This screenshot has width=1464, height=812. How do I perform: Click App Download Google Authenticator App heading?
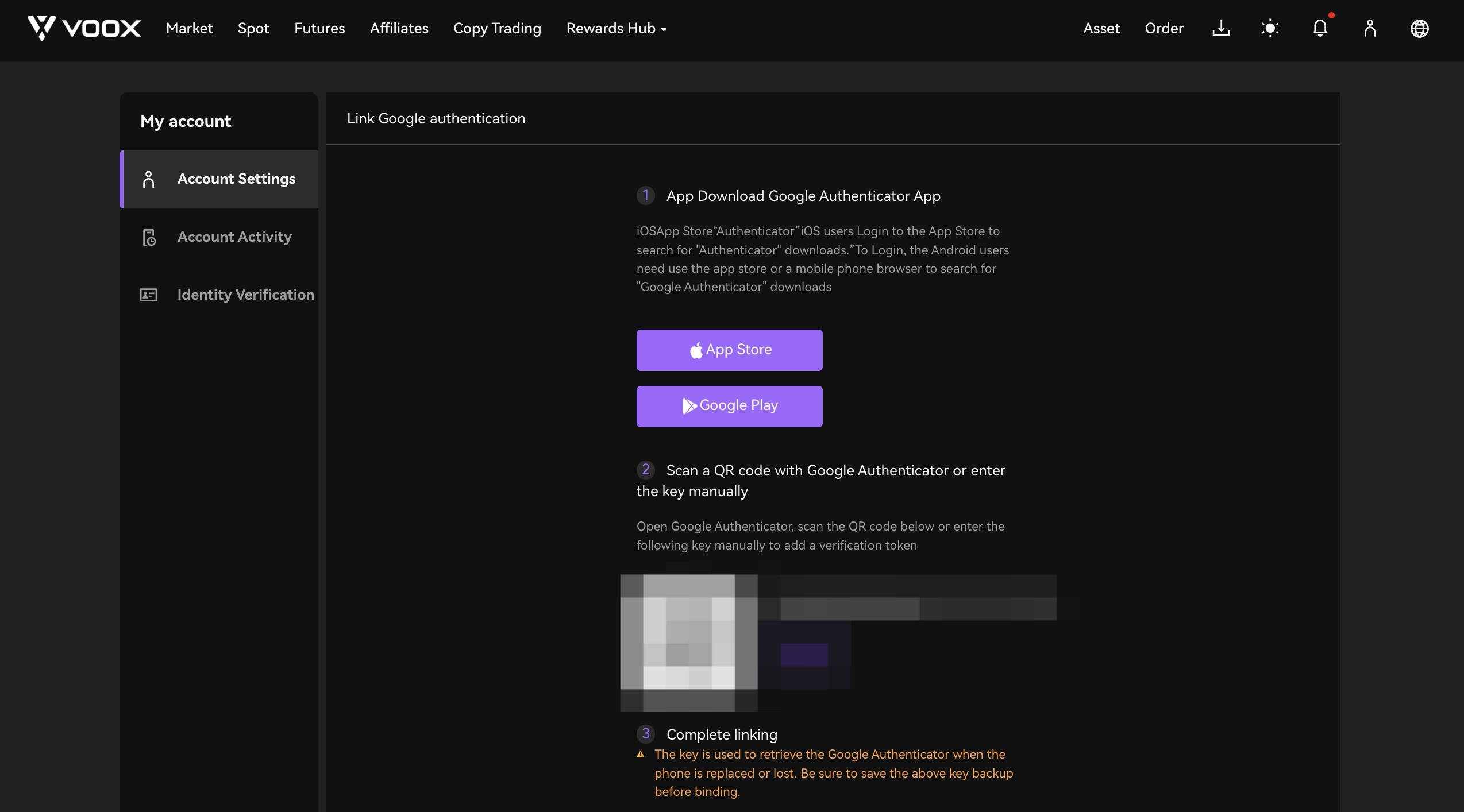[x=803, y=196]
